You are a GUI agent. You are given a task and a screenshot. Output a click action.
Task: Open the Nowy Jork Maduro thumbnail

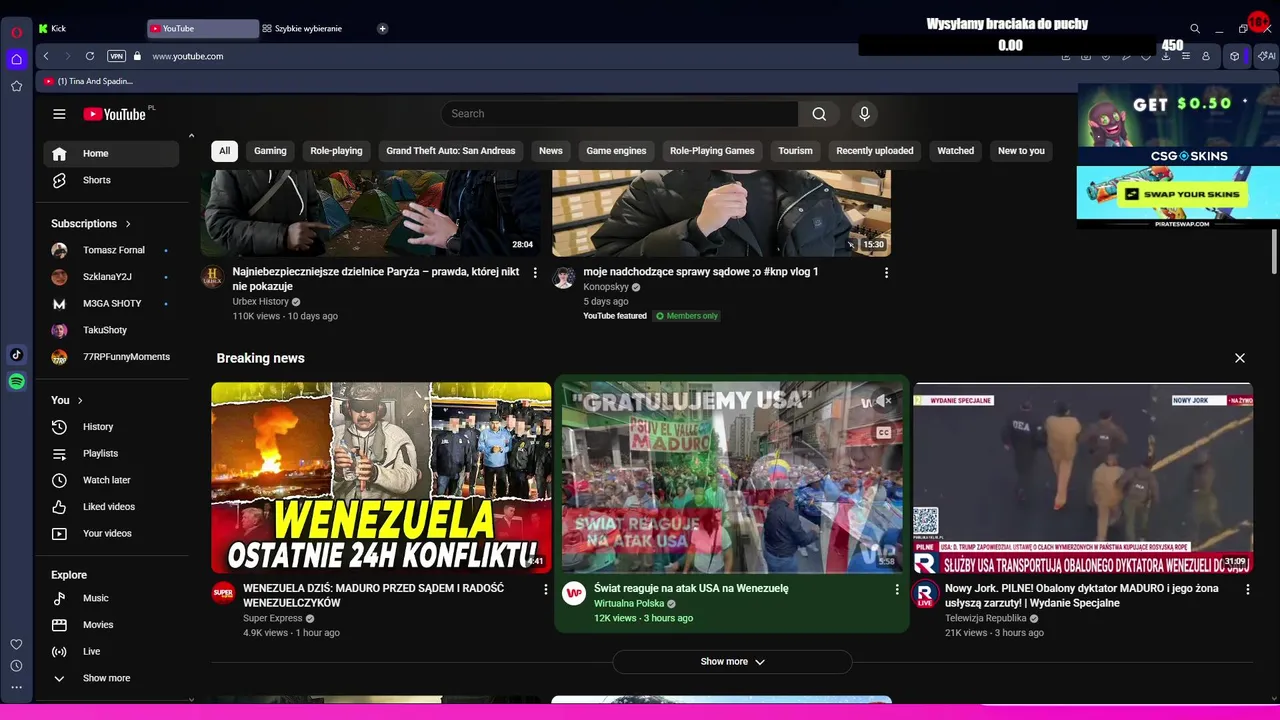[x=1082, y=478]
